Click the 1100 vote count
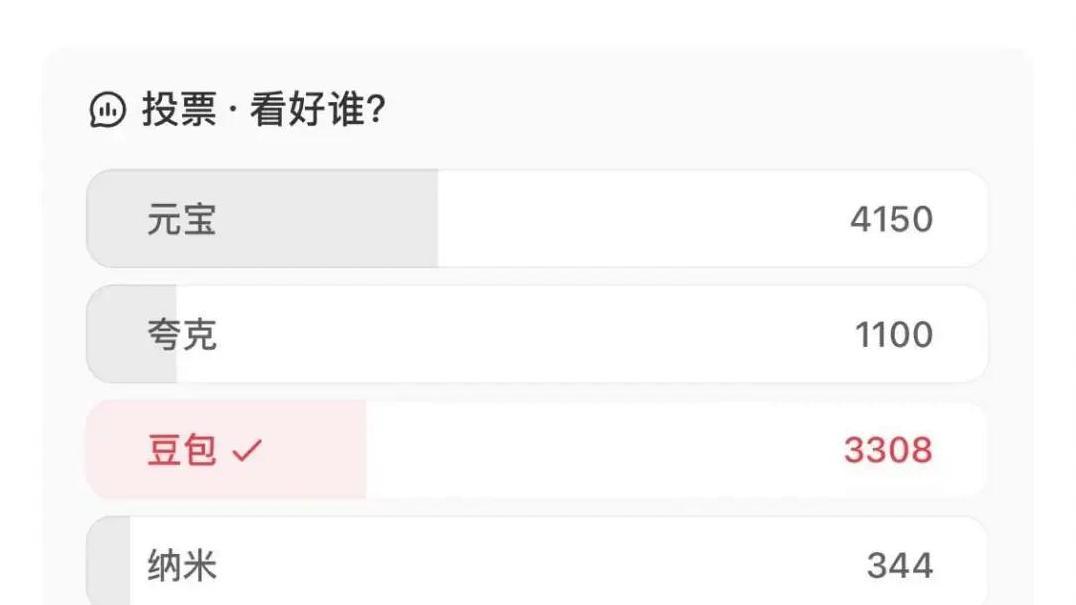Screen dimensions: 1076x605 pos(893,335)
